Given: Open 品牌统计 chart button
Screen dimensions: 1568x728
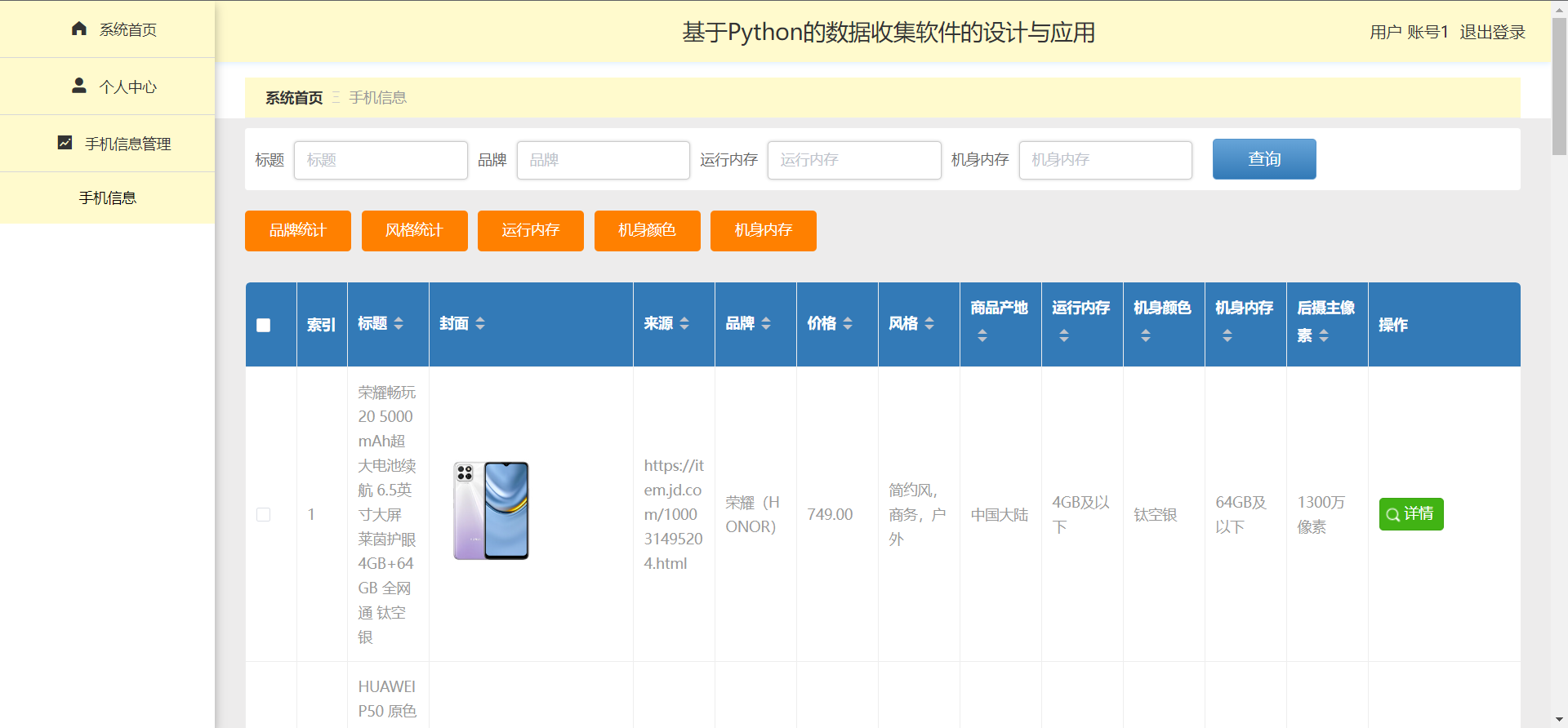Looking at the screenshot, I should [x=298, y=231].
